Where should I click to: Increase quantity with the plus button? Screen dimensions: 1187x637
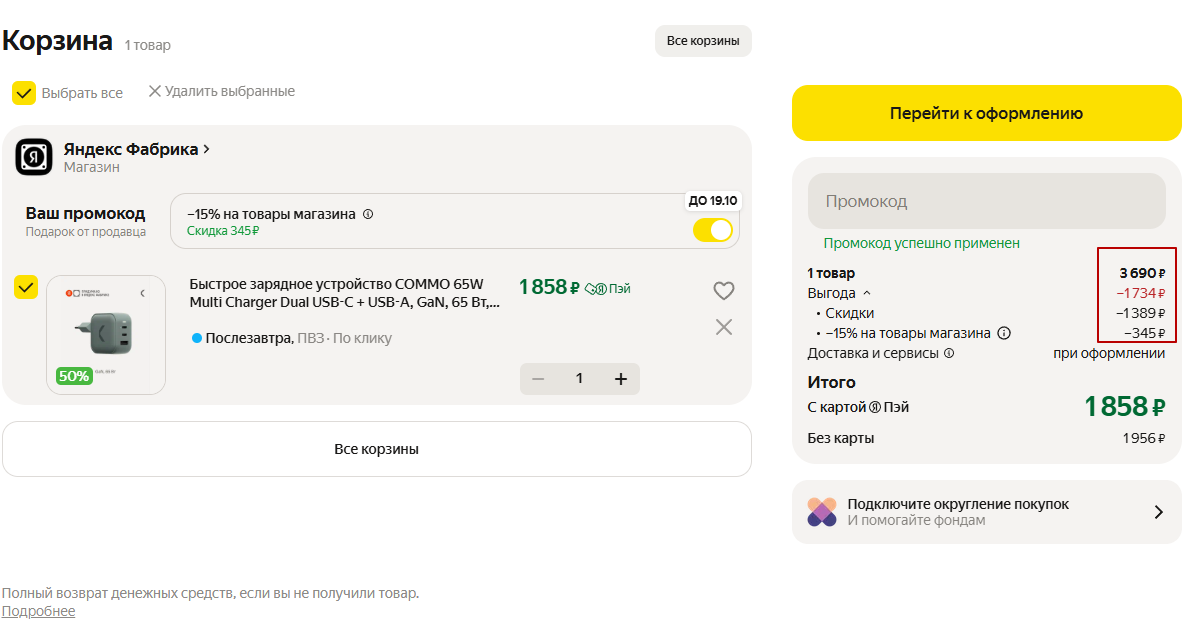[620, 379]
